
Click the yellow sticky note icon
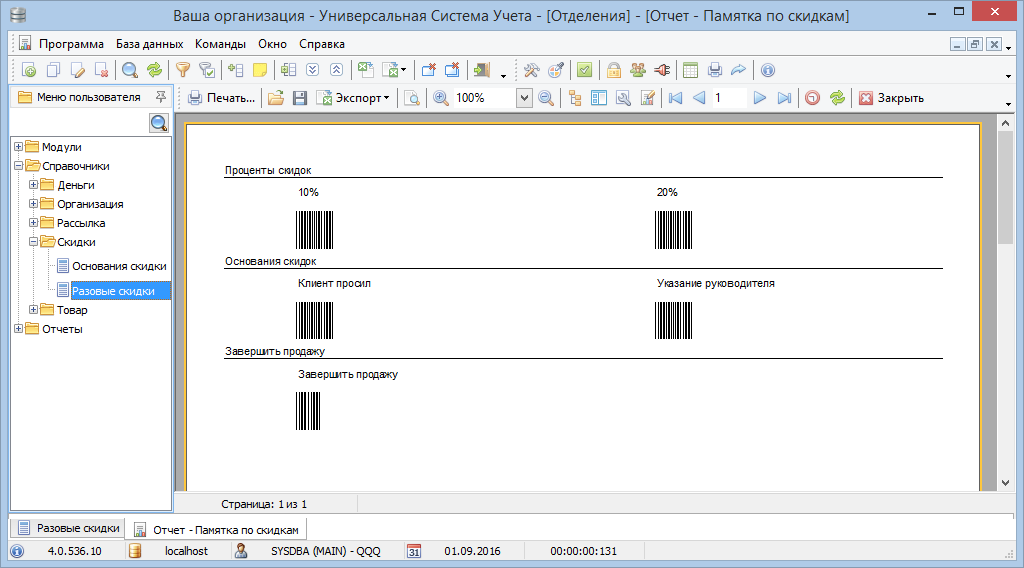click(x=260, y=70)
